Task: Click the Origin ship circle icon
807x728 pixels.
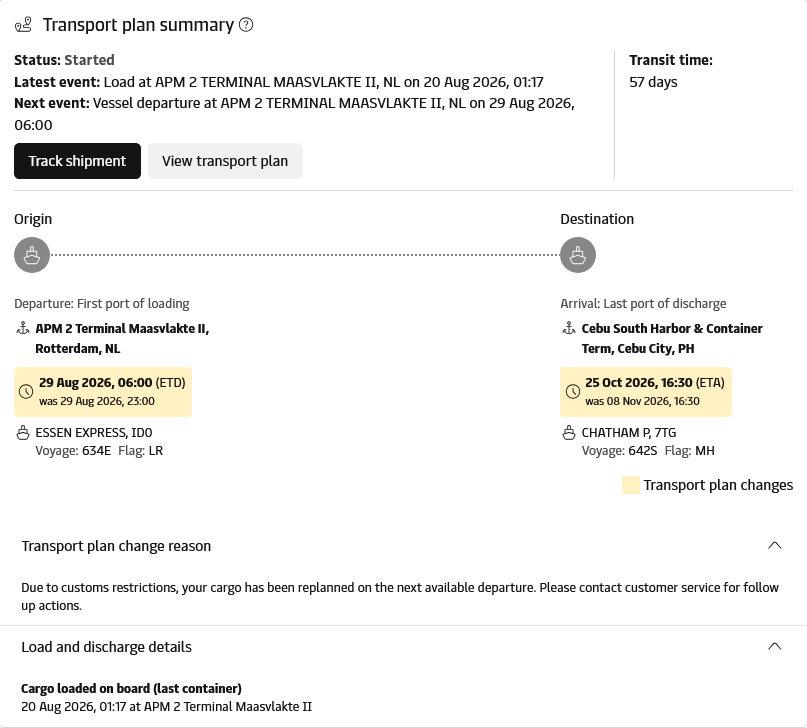Action: 32,255
